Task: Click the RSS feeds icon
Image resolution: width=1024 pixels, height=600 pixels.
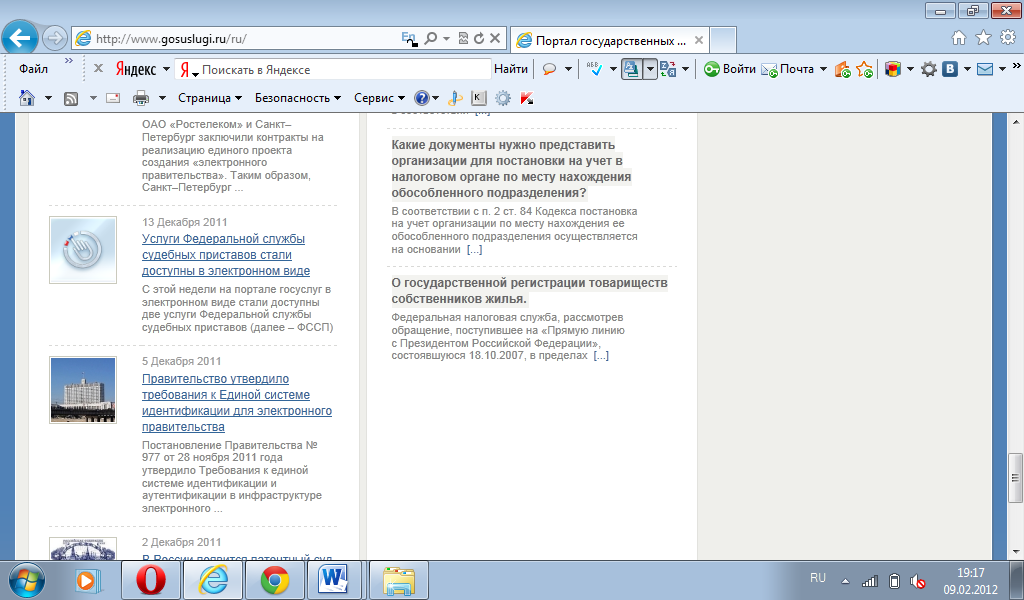Action: point(71,98)
